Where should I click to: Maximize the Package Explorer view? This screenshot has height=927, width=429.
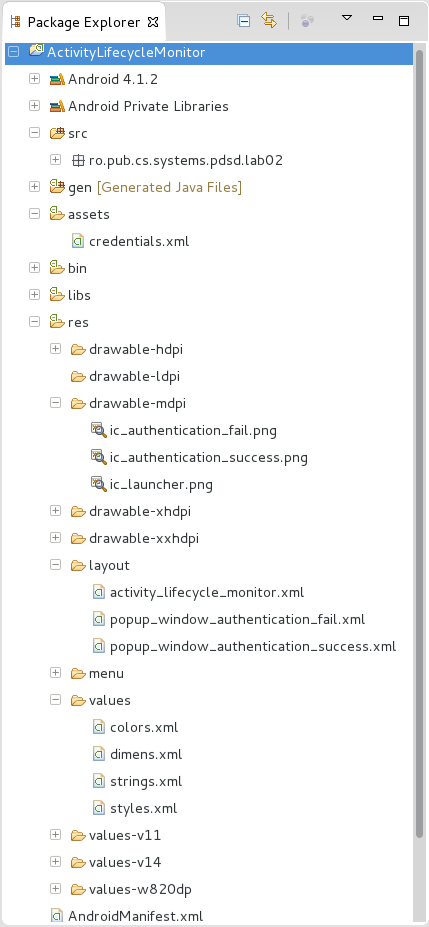pos(404,21)
